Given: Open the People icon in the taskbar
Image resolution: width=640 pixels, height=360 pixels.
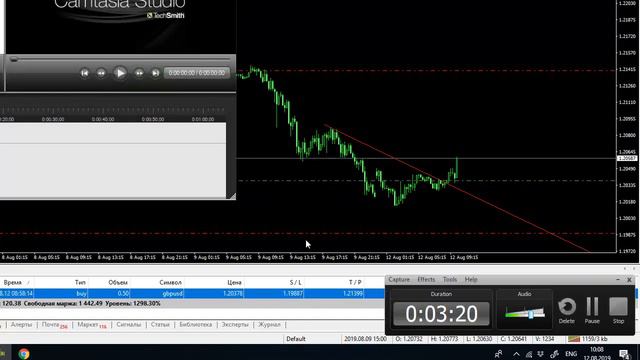Looking at the screenshot, I should click(498, 354).
